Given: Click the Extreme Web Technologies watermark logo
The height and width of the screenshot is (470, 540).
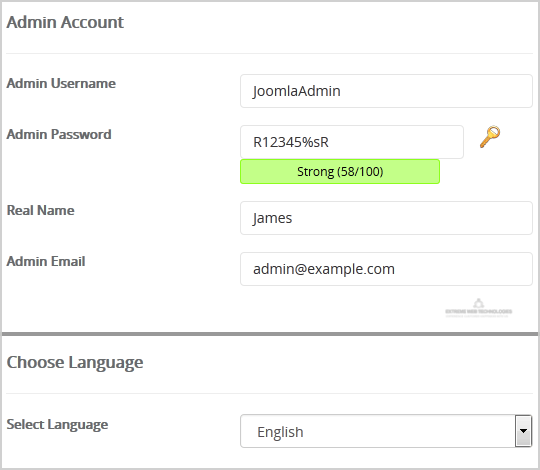Looking at the screenshot, I should [x=478, y=308].
